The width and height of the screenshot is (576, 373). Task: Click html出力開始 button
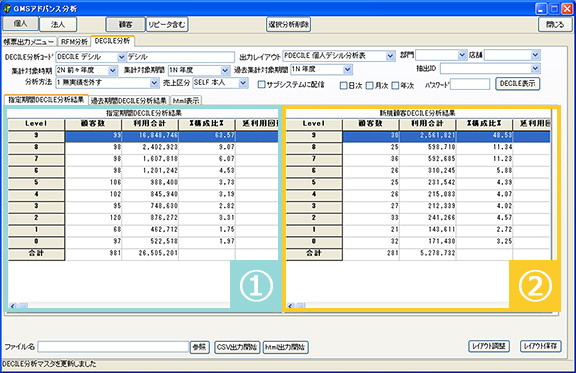click(x=285, y=347)
